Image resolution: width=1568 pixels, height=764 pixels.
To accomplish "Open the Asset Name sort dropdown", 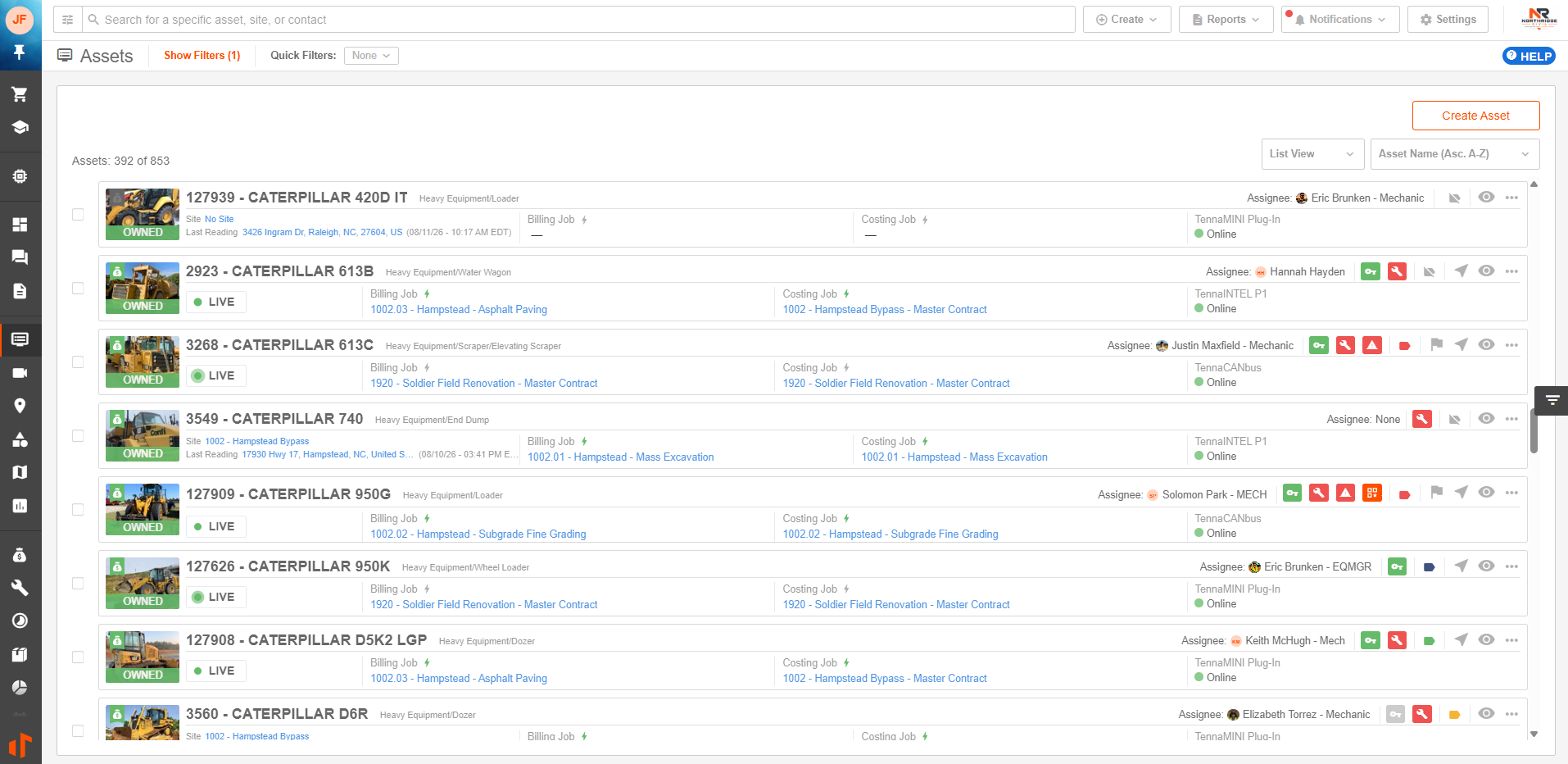I will click(1454, 154).
